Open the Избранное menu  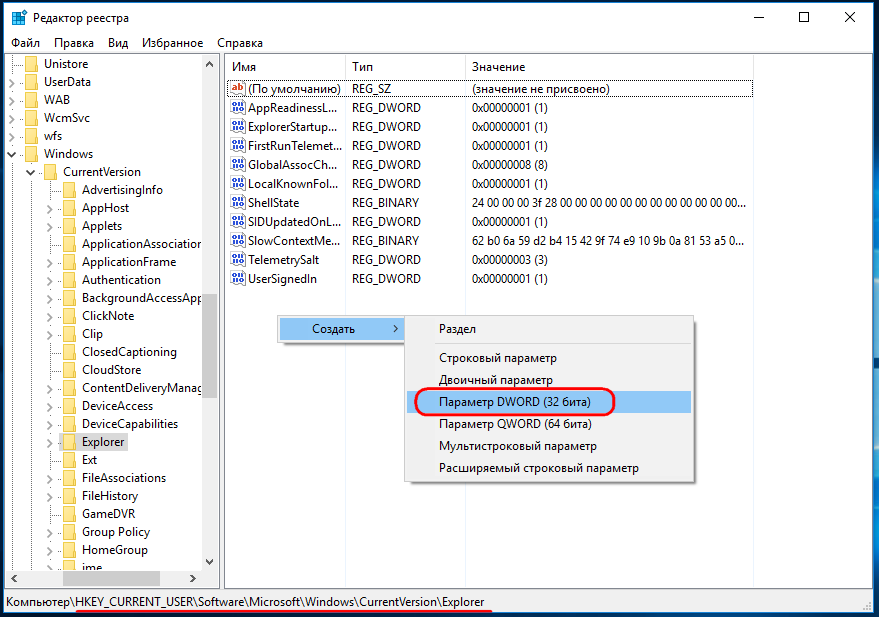[x=172, y=43]
